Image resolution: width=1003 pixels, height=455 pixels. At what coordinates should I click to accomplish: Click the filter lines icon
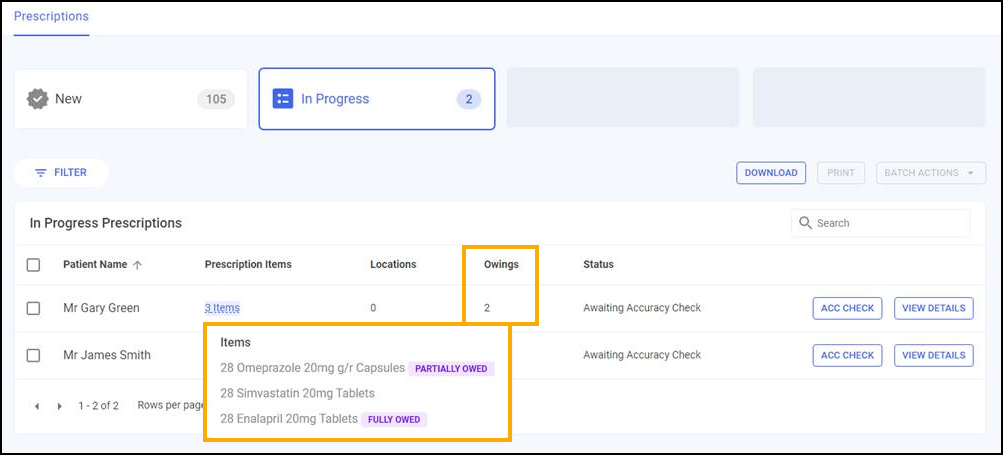(x=41, y=173)
